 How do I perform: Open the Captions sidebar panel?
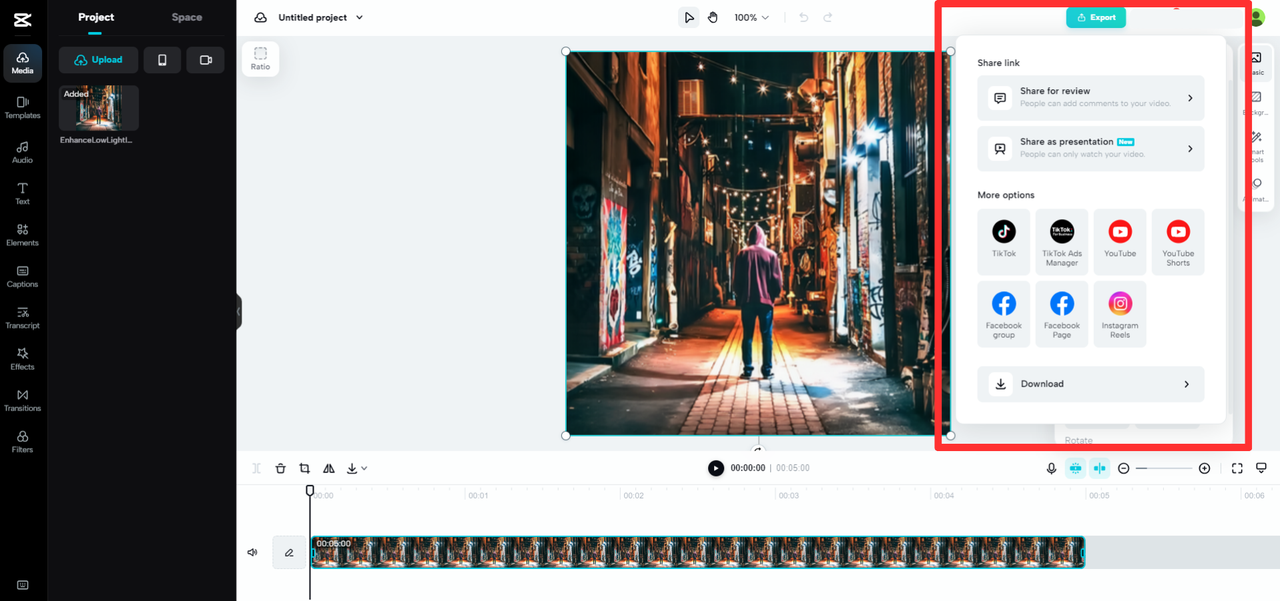(x=22, y=277)
